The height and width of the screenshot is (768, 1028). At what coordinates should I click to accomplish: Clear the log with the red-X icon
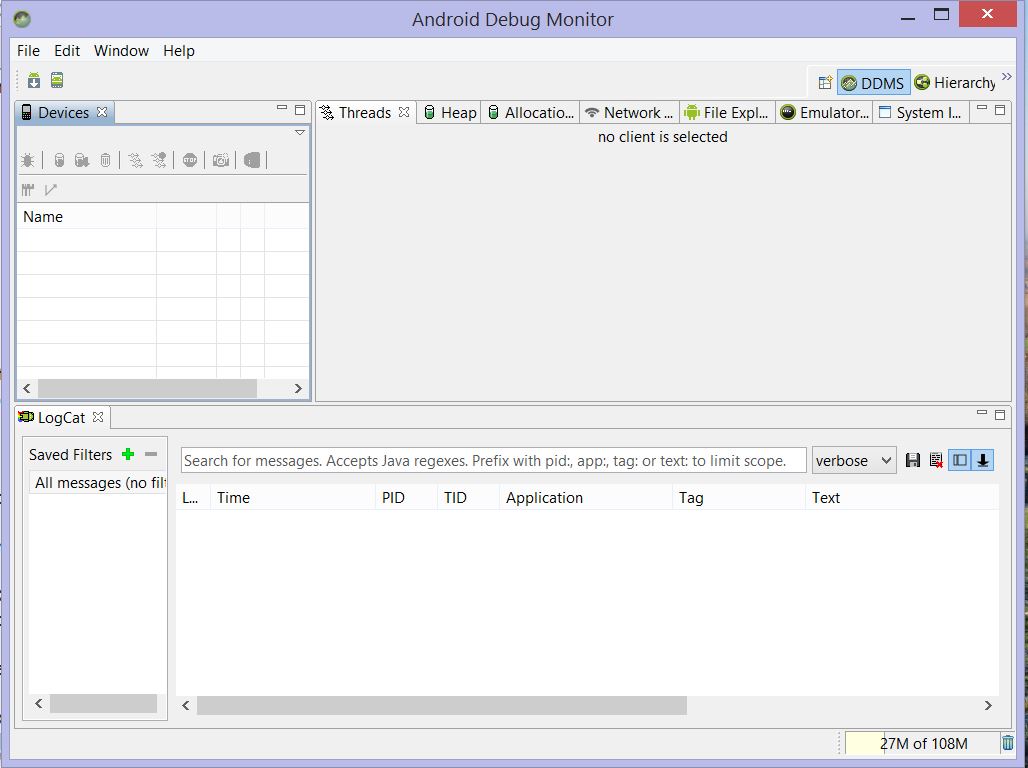[x=936, y=460]
